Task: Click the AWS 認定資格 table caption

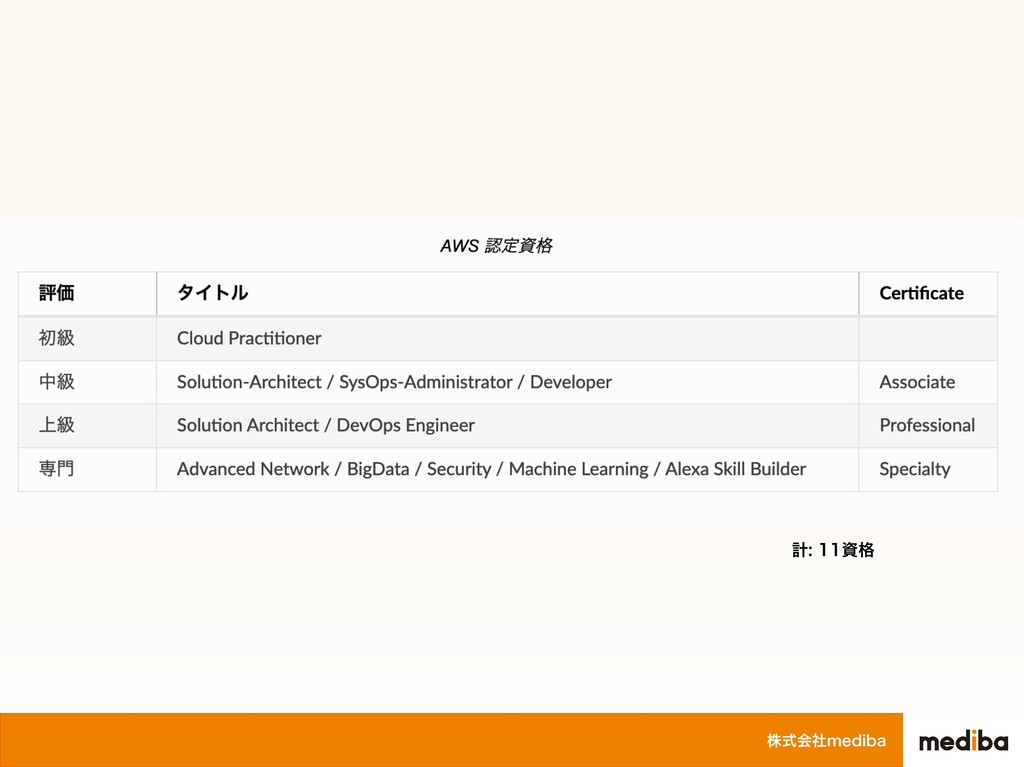Action: coord(496,246)
